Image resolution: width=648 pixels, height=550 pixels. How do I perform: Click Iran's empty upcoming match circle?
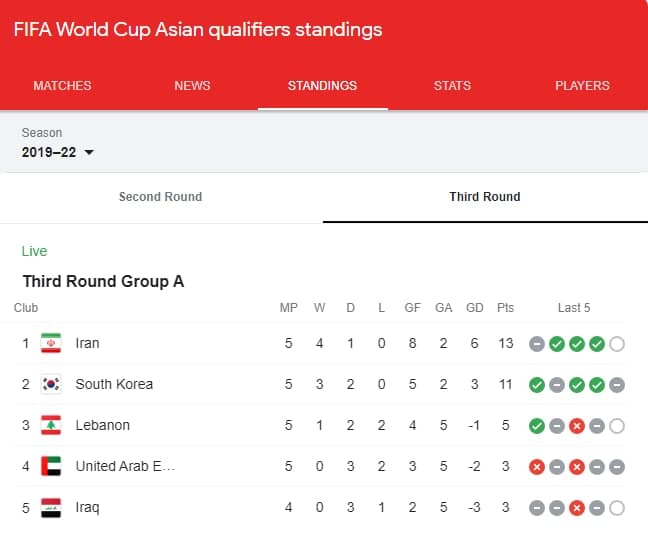click(x=617, y=344)
